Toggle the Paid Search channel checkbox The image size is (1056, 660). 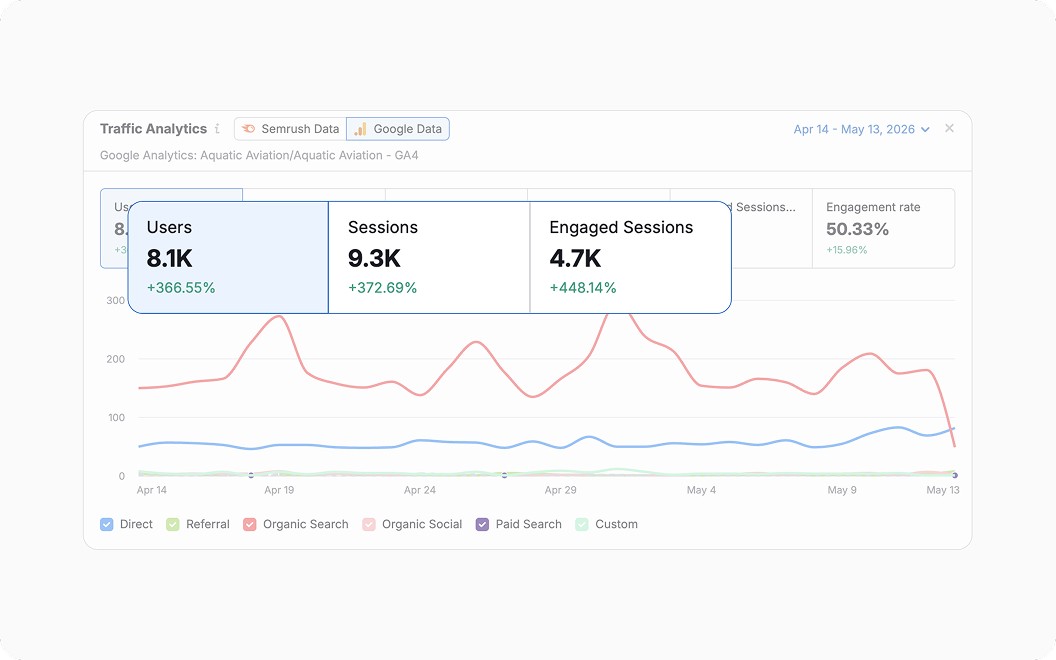(x=482, y=525)
